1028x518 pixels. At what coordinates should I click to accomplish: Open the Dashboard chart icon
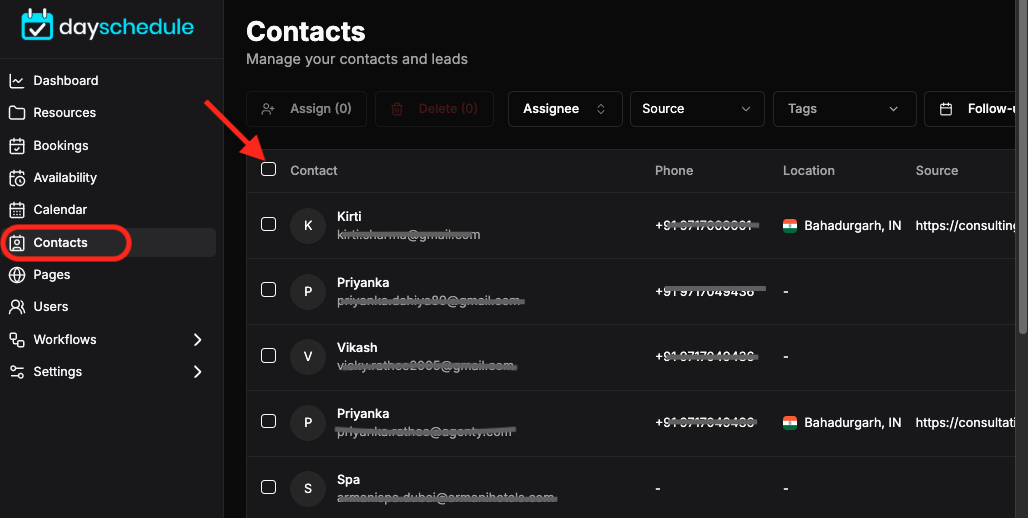tap(17, 81)
